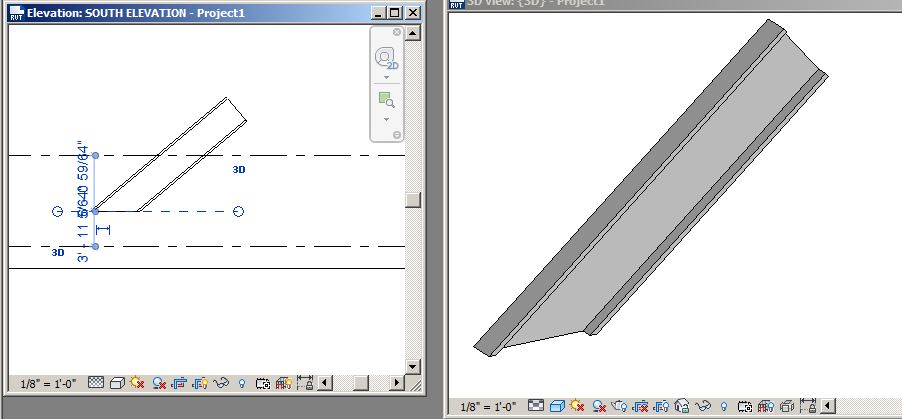Toggle the 3D extents label right of the beam

[239, 170]
